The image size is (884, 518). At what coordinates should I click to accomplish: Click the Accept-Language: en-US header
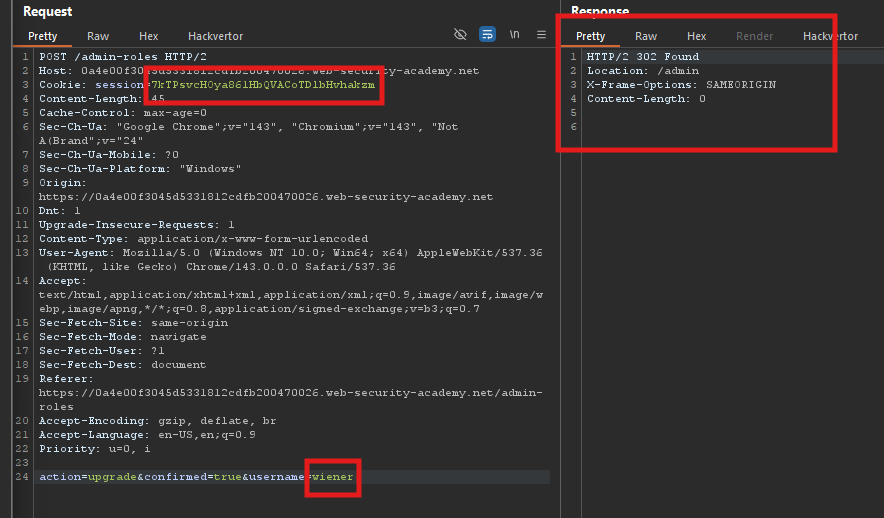[x=147, y=435]
